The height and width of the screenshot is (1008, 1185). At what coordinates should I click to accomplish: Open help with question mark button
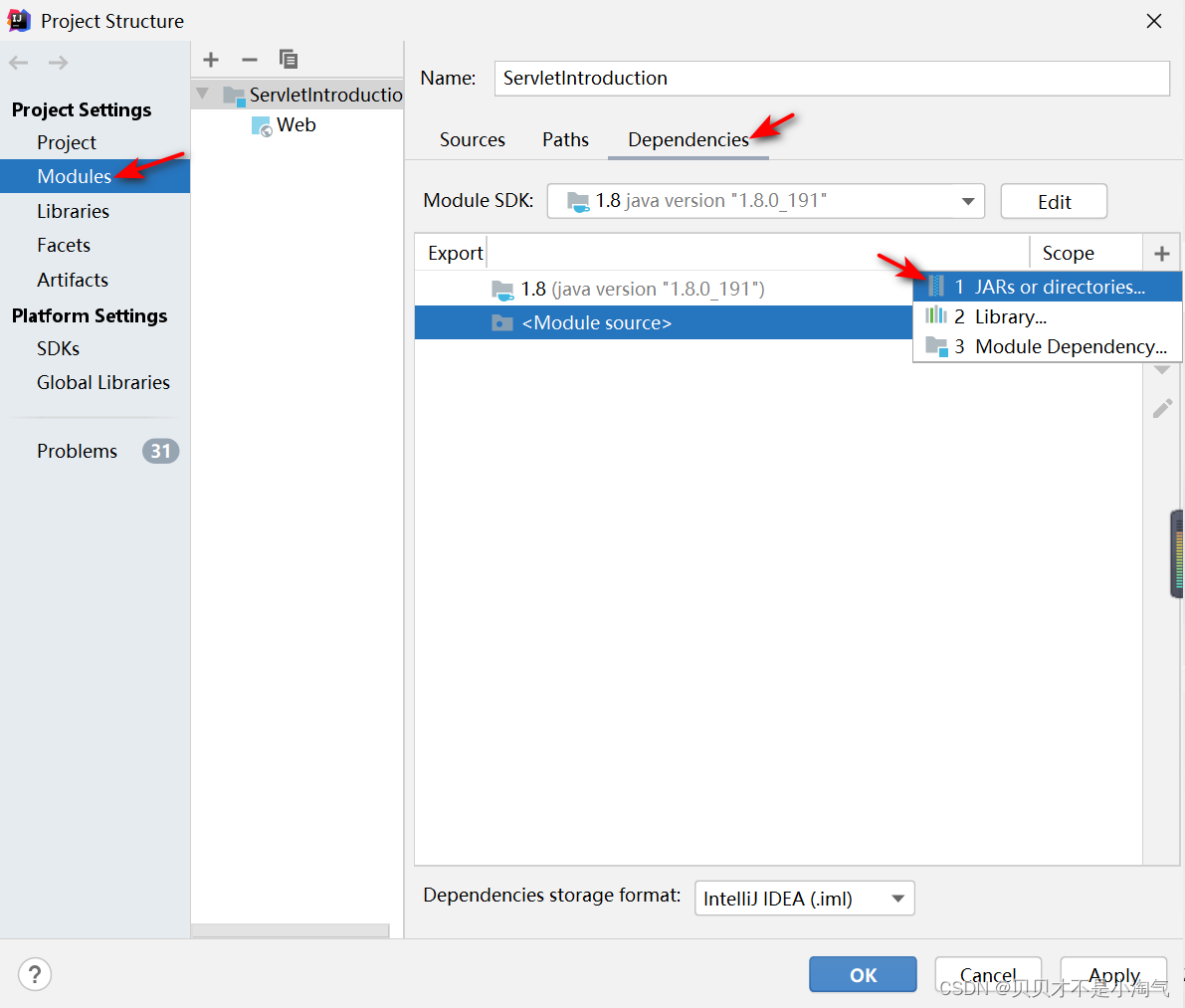click(35, 975)
